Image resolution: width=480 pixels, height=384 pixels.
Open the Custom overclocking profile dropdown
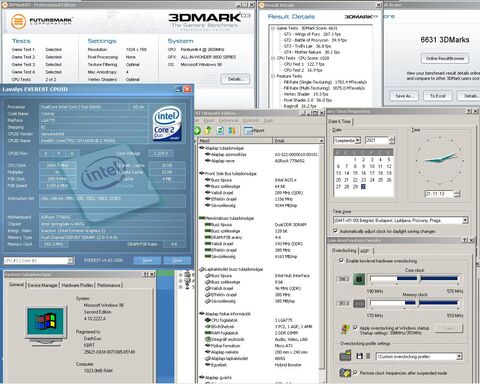(459, 357)
